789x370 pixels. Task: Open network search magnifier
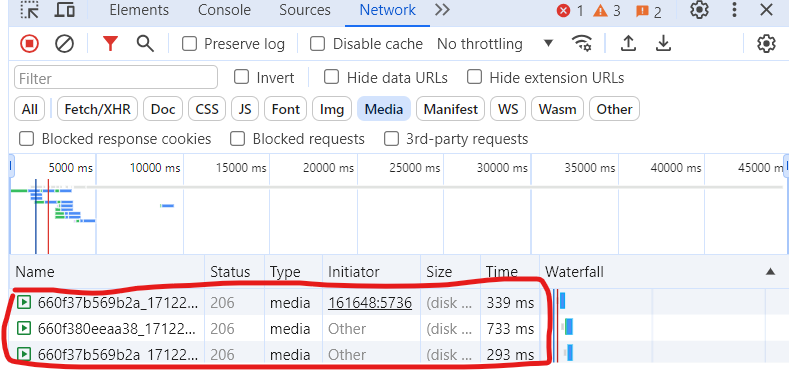coord(145,44)
